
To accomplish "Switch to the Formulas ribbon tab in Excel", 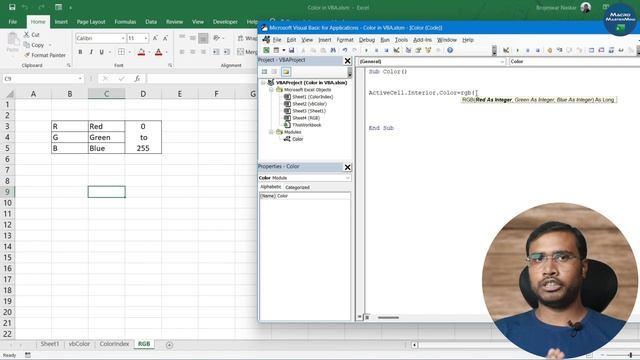I will point(125,22).
